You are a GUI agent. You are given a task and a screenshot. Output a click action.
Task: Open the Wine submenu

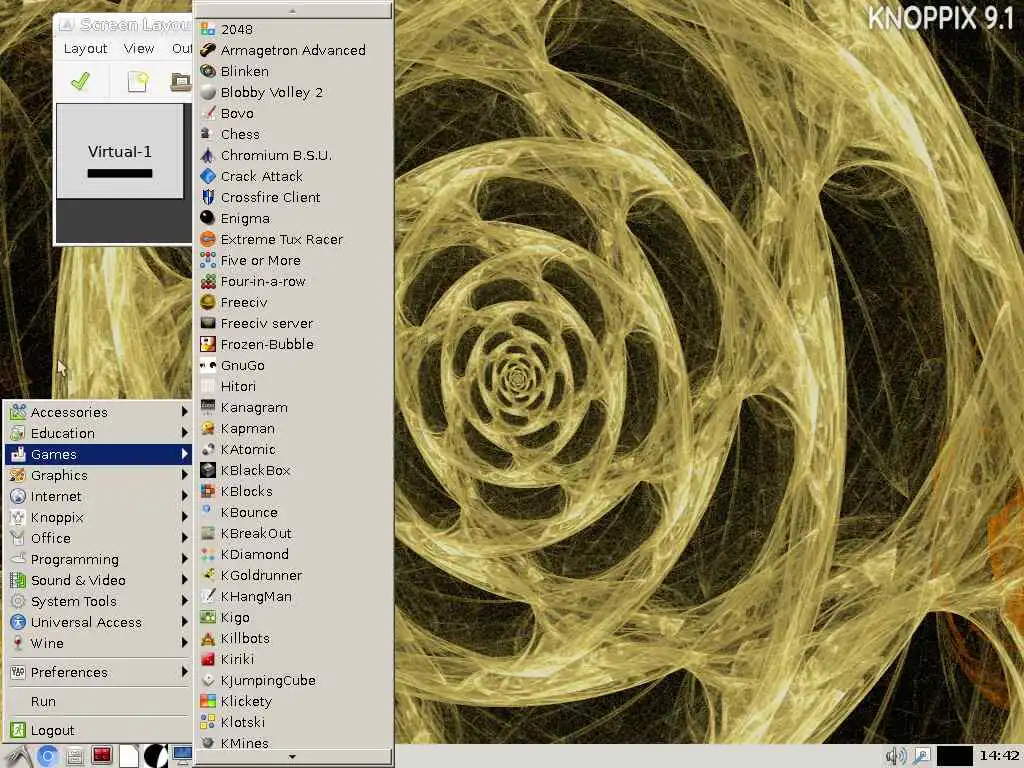point(98,643)
